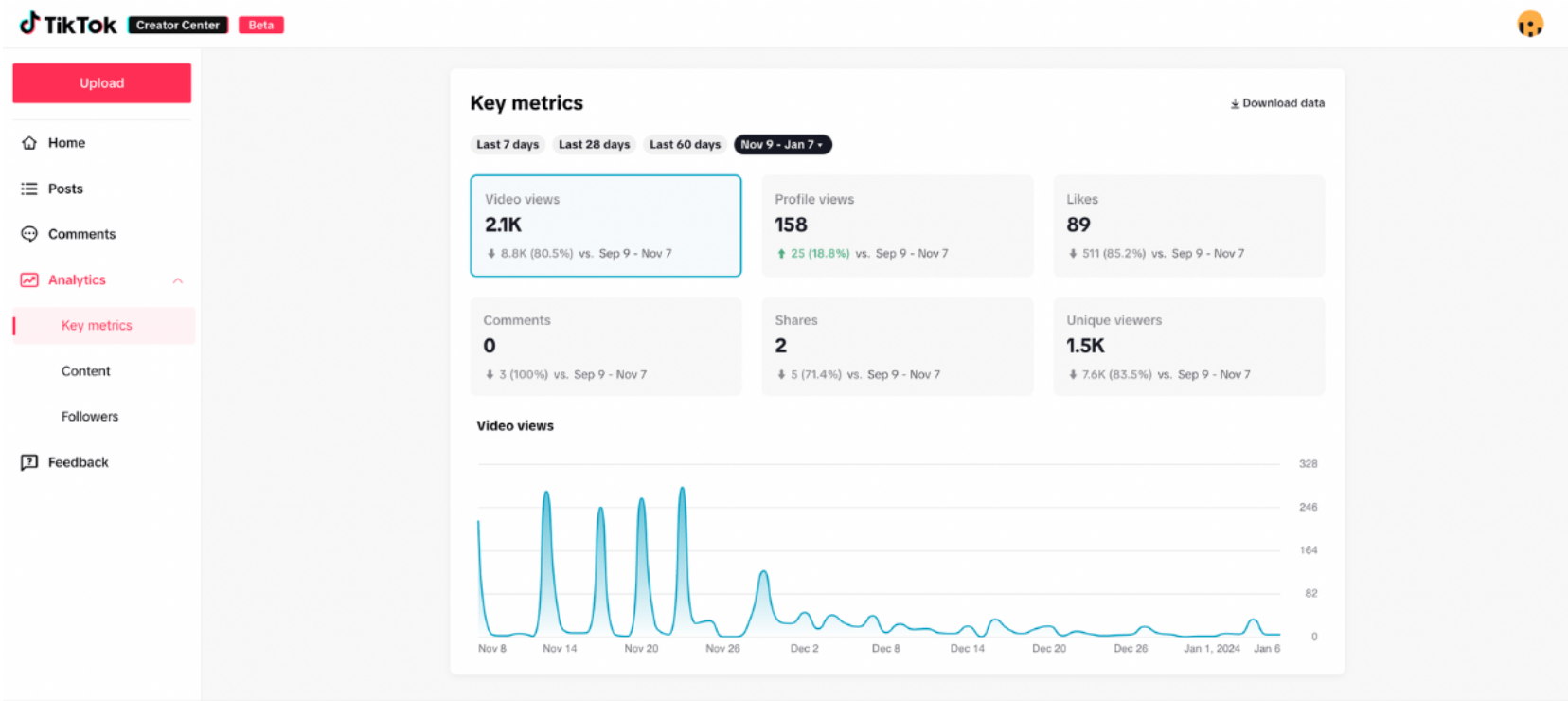Click the Feedback icon in sidebar
This screenshot has width=1568, height=701.
click(x=29, y=462)
